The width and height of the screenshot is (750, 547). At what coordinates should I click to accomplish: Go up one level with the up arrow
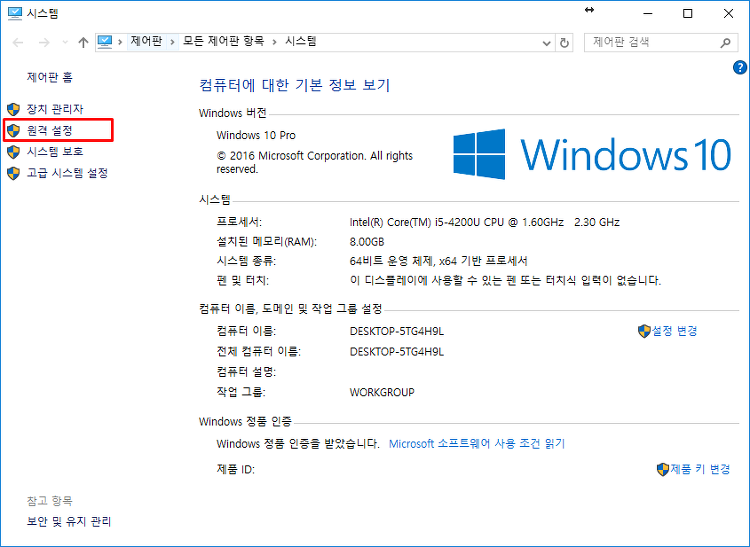[83, 43]
